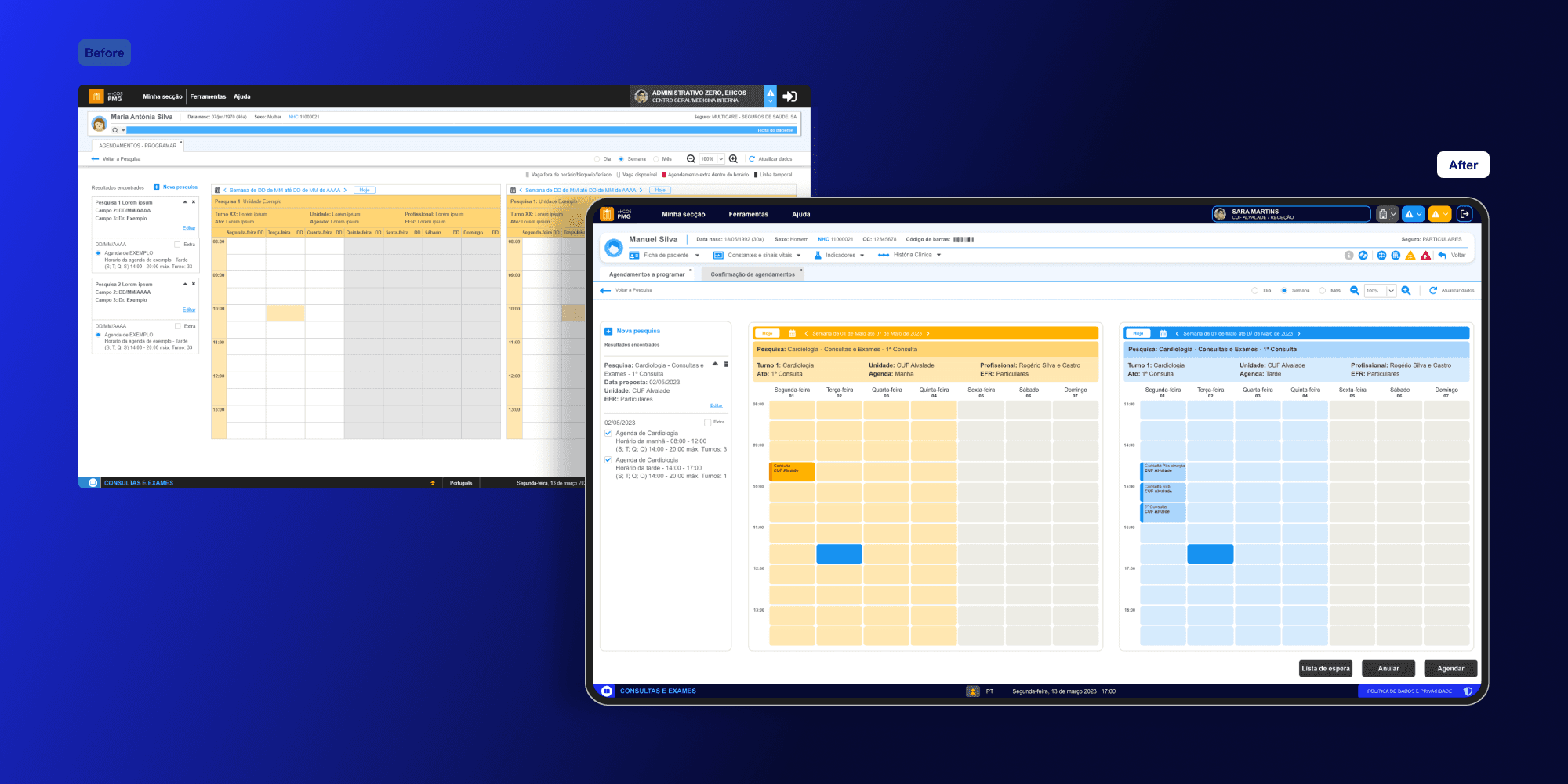Uncheck Agenda de Cardiologia Horário da manhã

click(x=608, y=433)
